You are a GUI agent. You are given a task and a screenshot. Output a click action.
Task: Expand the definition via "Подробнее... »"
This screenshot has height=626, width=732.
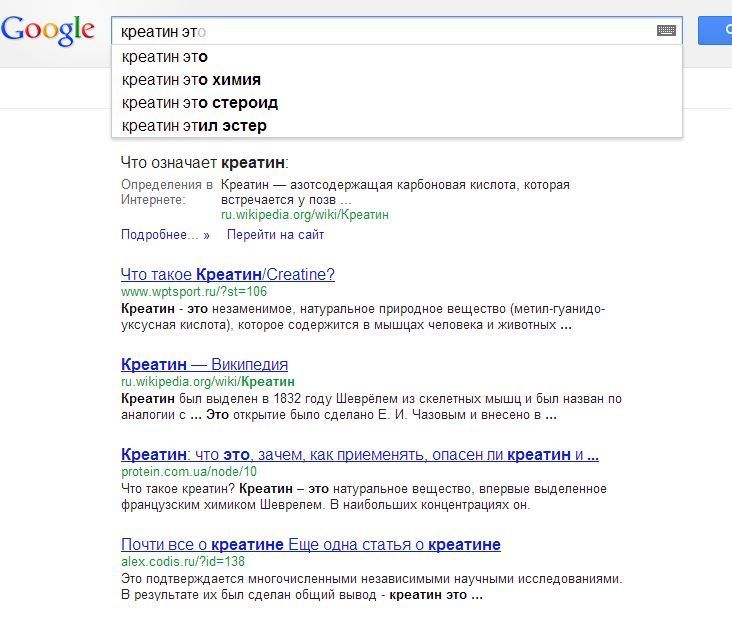pos(165,235)
